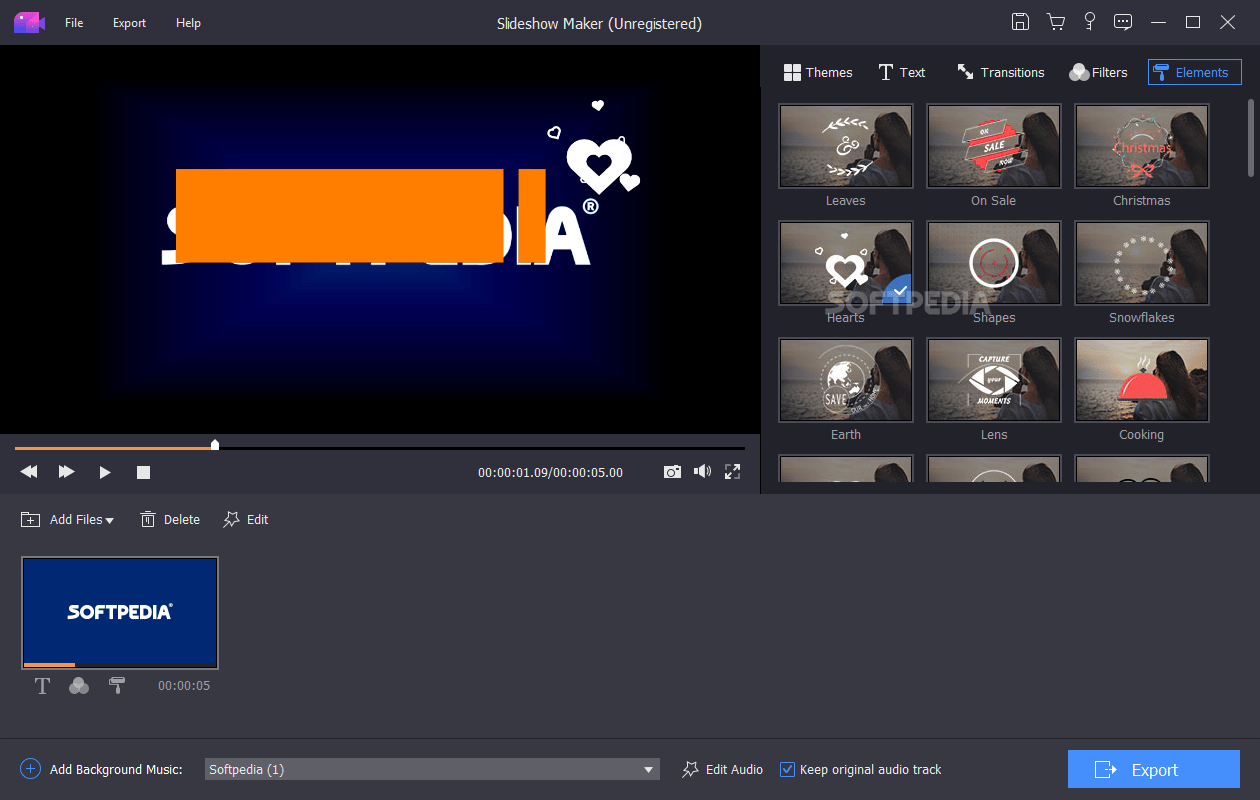This screenshot has width=1260, height=800.
Task: Select the Snowflakes element
Action: [1141, 263]
